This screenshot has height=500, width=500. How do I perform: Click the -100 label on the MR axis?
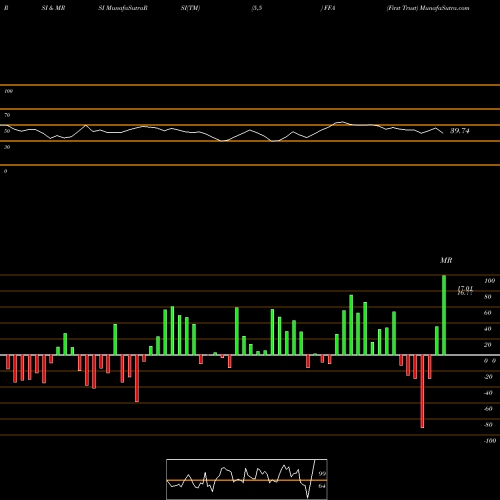[490, 441]
